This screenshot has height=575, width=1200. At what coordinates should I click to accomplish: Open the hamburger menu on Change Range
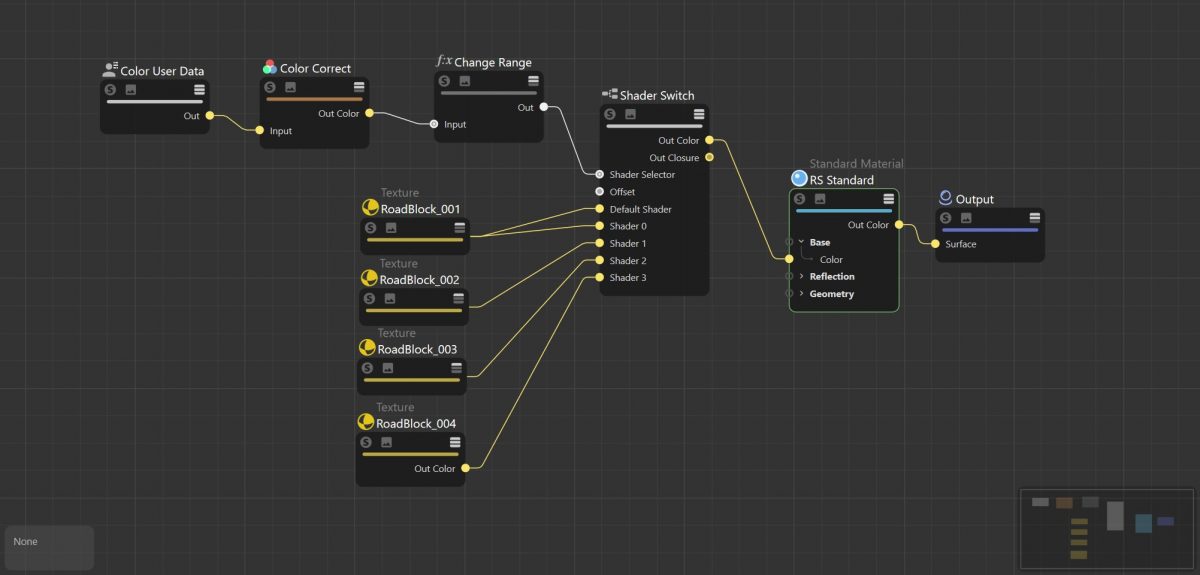(533, 82)
